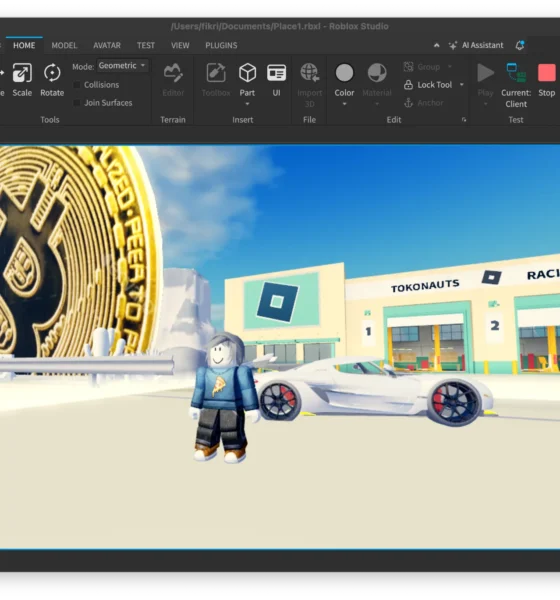
Task: Open the Edit section options launcher
Action: [464, 120]
